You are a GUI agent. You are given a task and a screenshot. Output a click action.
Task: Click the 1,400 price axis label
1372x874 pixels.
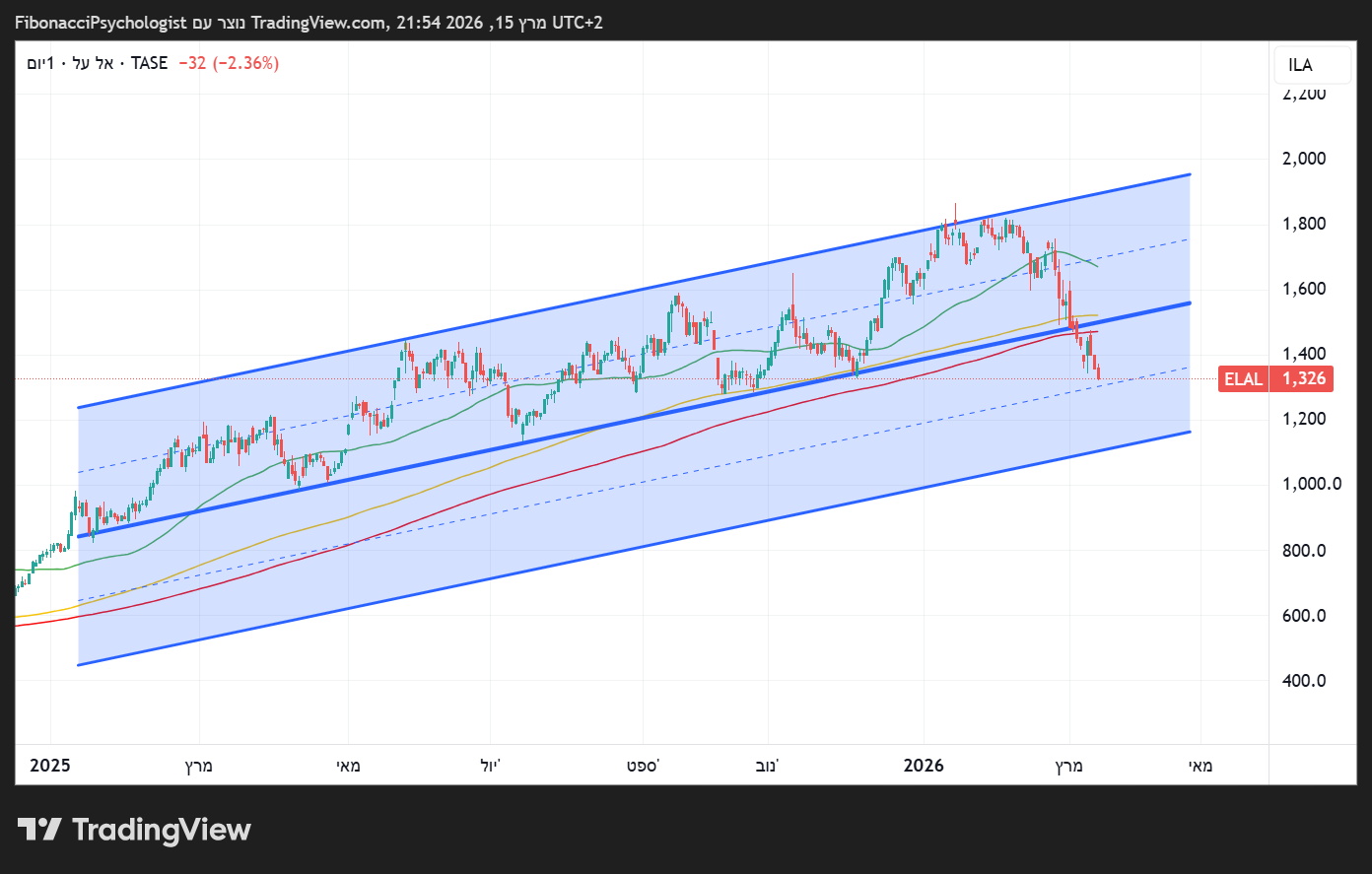(1304, 354)
